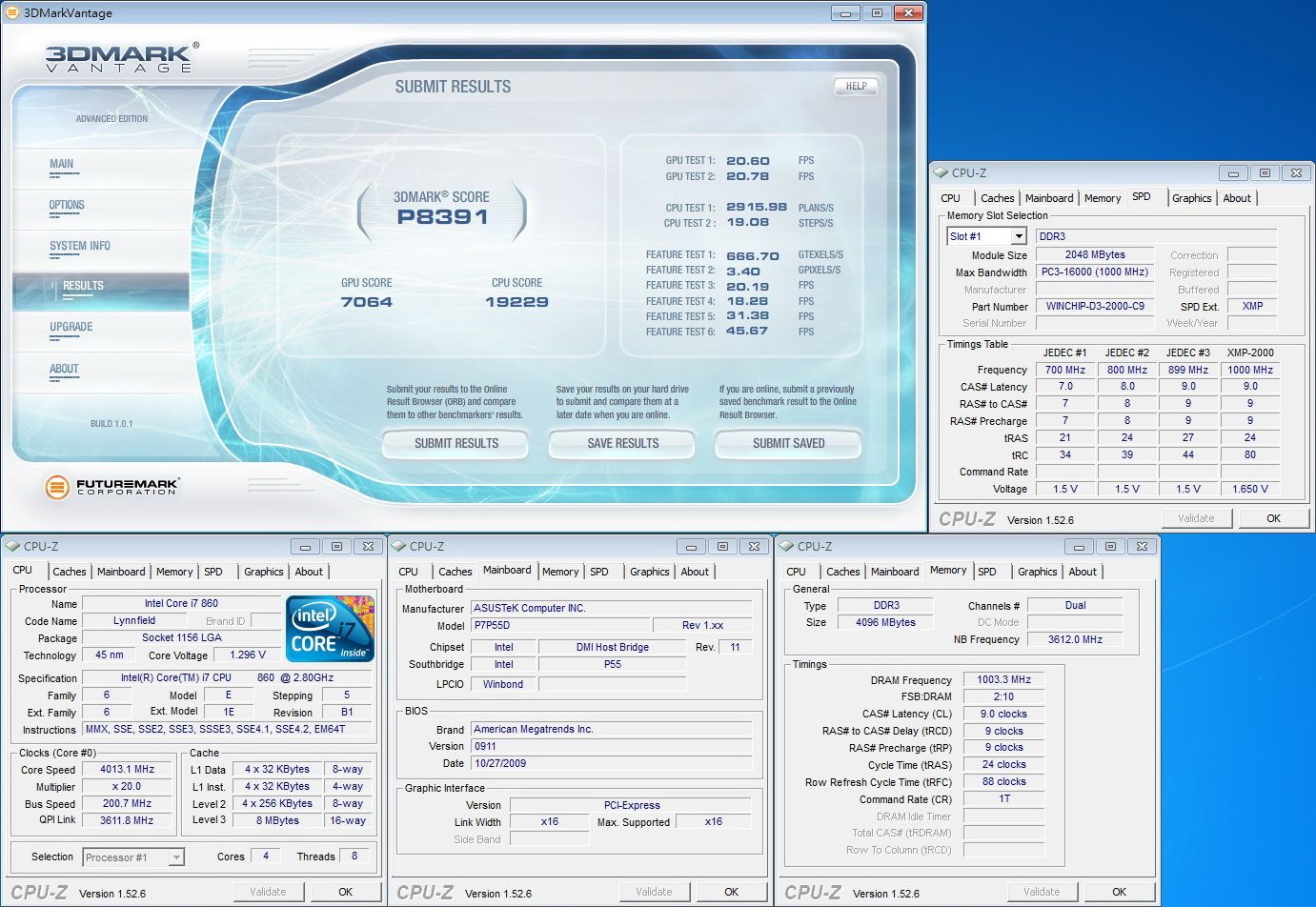Image resolution: width=1316 pixels, height=907 pixels.
Task: Click OK in the SPD CPU-Z window
Action: (1273, 518)
